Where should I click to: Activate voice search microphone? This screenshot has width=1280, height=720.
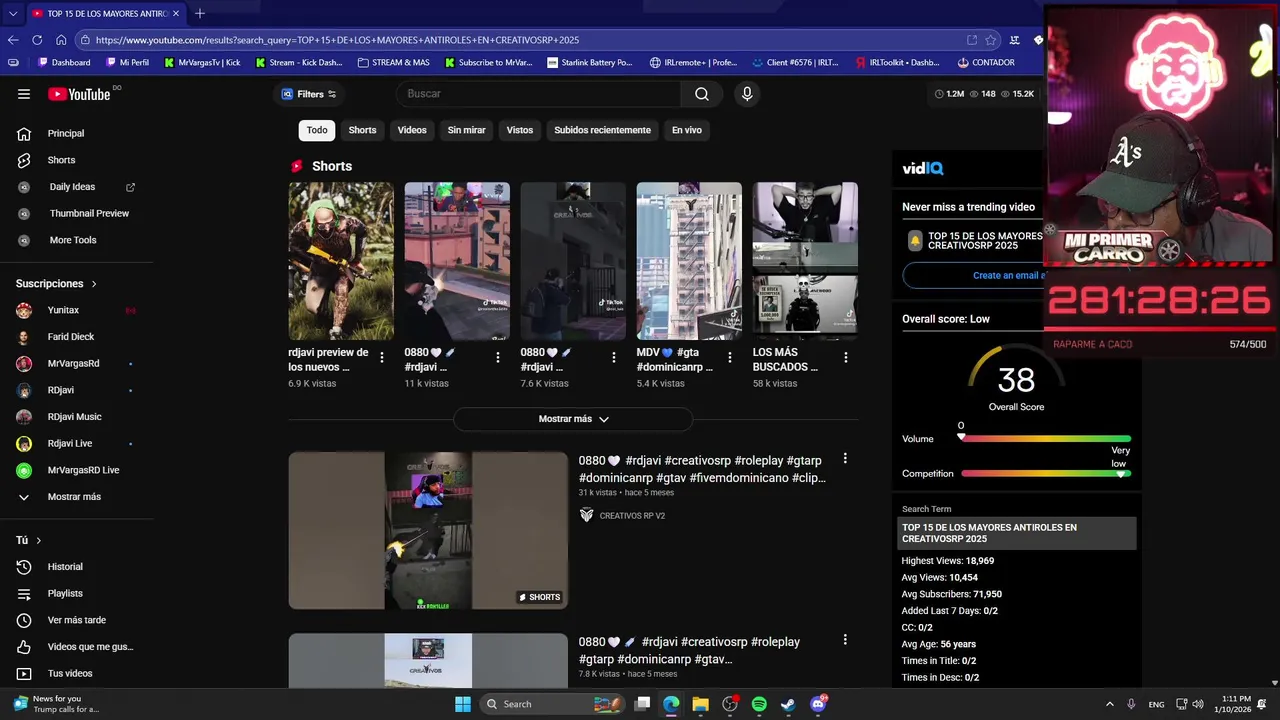coord(746,94)
